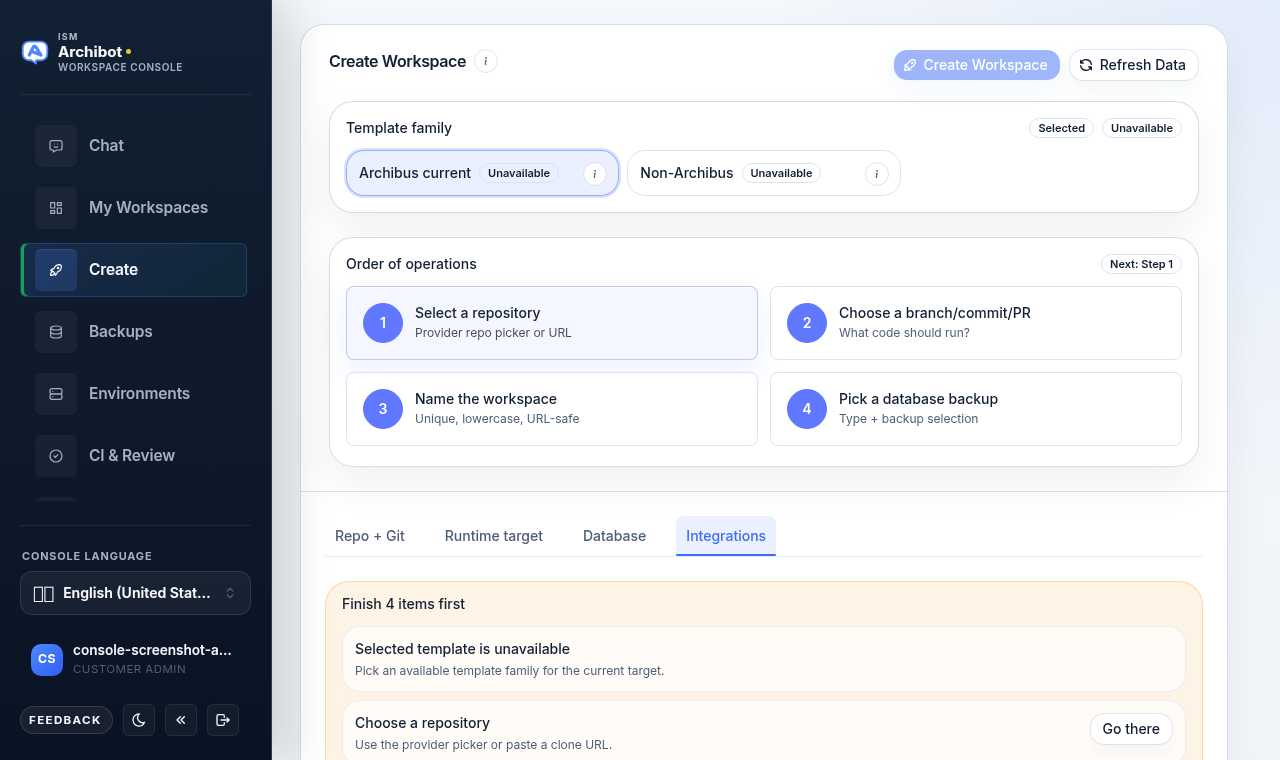
Task: Click the Create rocket icon in sidebar
Action: point(56,270)
